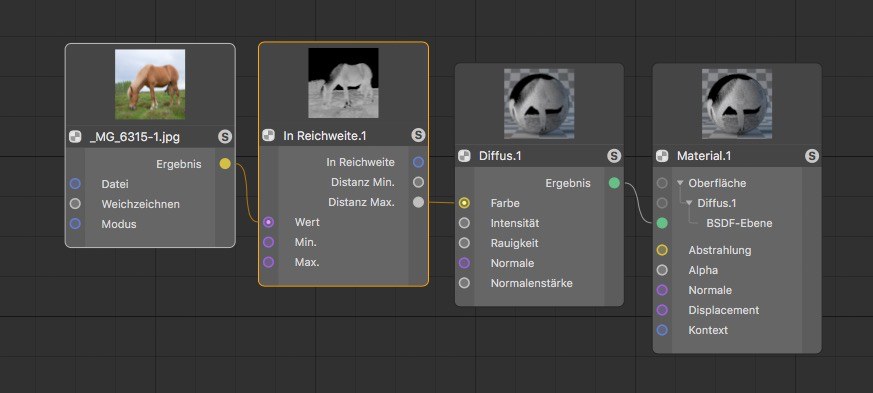The width and height of the screenshot is (873, 393).
Task: Click the S solo icon on Material.1 node
Action: tap(812, 156)
